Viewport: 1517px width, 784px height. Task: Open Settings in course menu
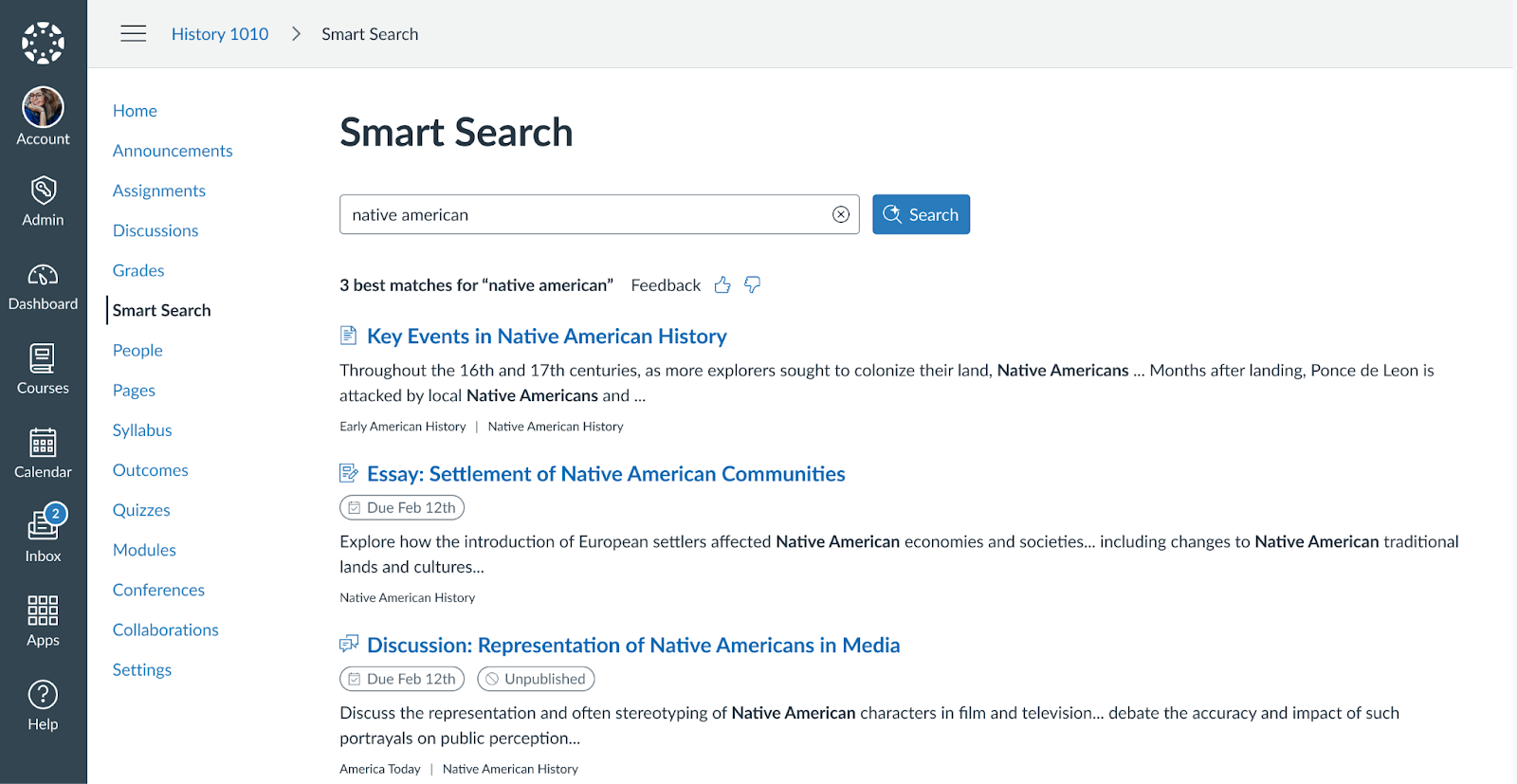142,669
